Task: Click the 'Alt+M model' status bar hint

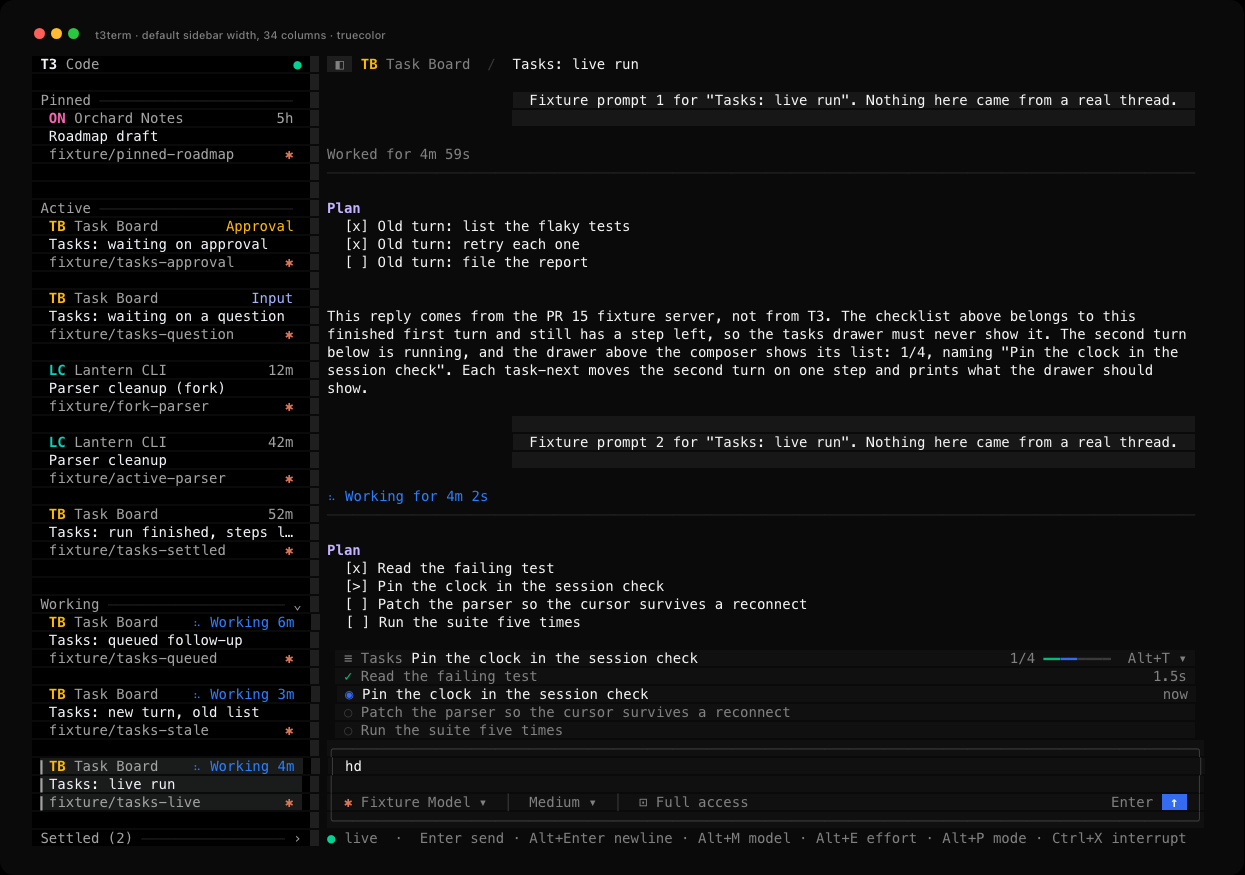Action: (744, 838)
